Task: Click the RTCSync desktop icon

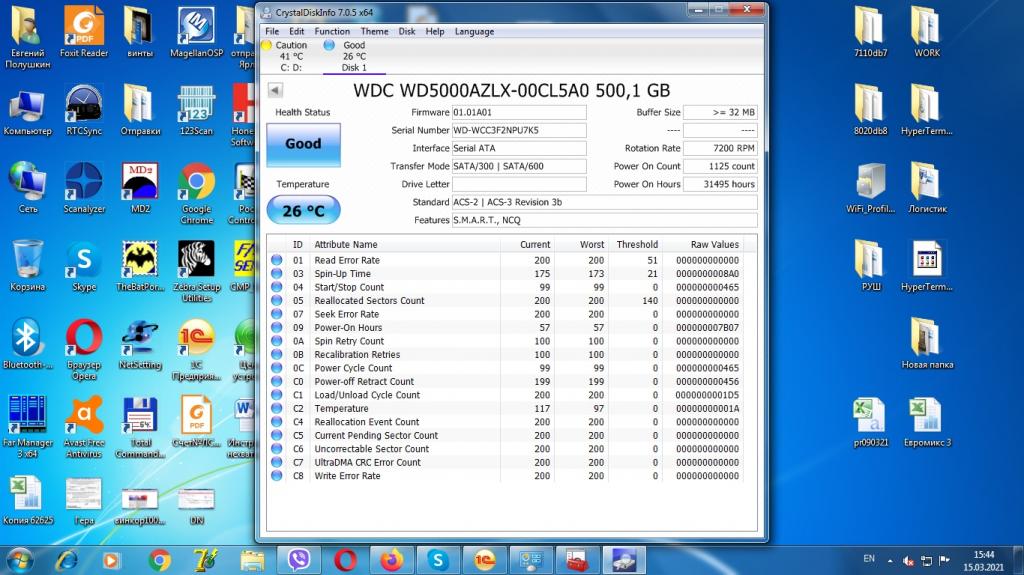Action: coord(84,109)
